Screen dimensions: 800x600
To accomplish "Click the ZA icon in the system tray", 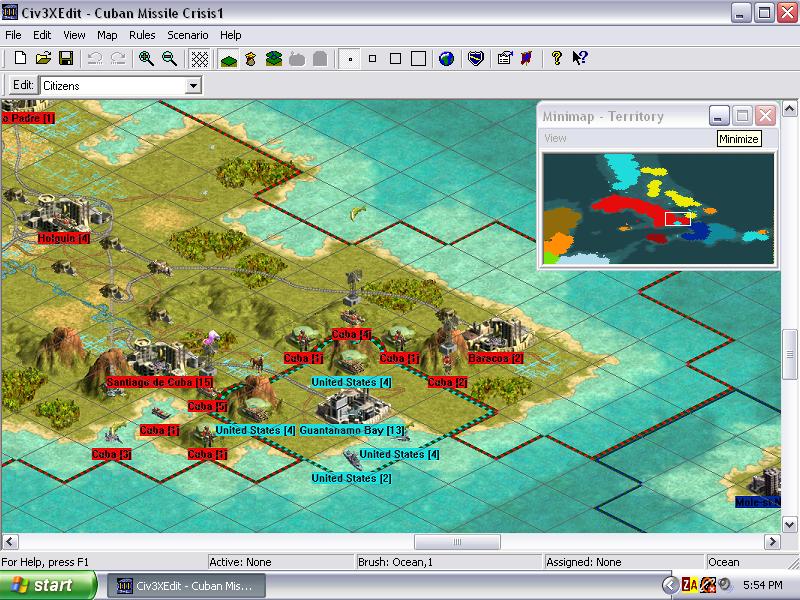I will click(689, 585).
